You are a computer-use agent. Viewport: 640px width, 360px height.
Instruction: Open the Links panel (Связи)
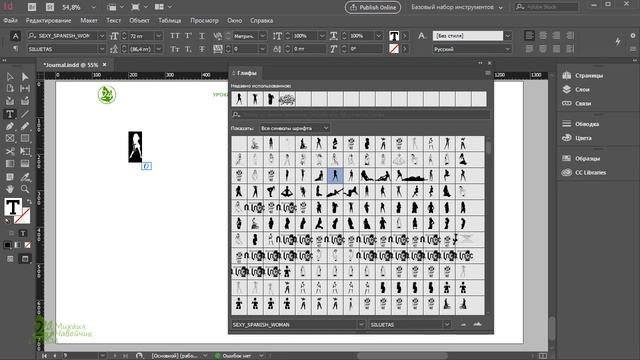point(577,103)
